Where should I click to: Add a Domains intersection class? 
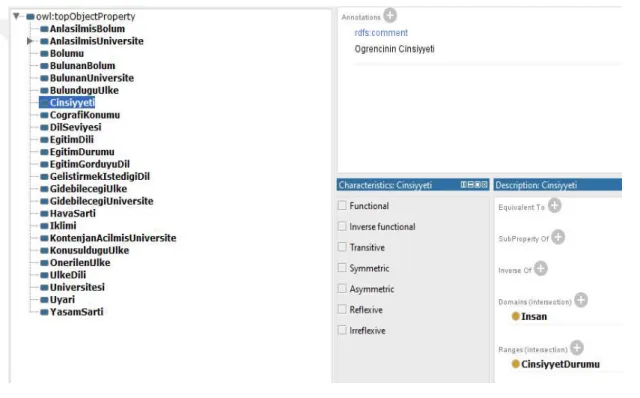pos(581,300)
